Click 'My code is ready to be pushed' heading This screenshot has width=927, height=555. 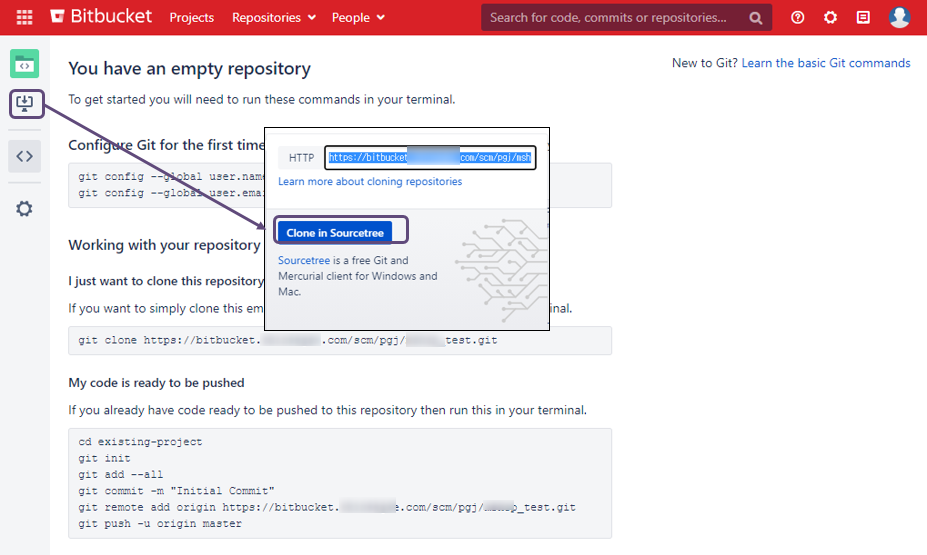click(x=156, y=383)
